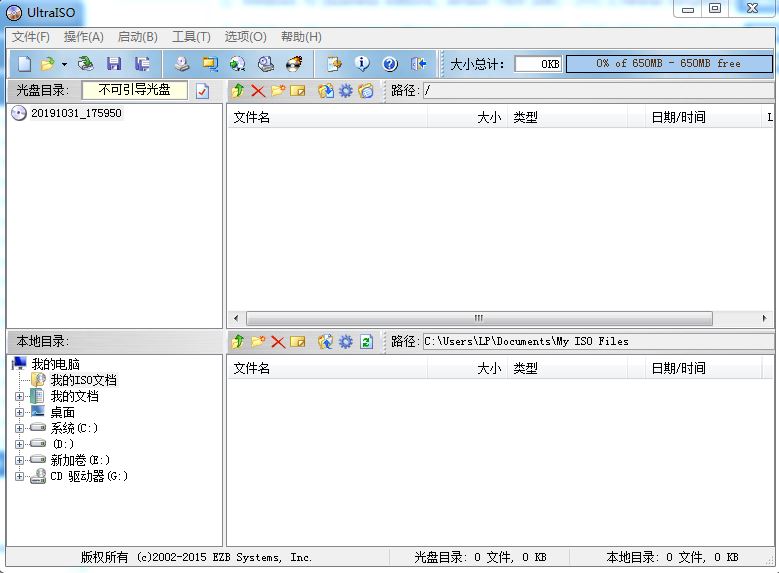Expand the (D:) drive node
779x573 pixels.
point(19,444)
